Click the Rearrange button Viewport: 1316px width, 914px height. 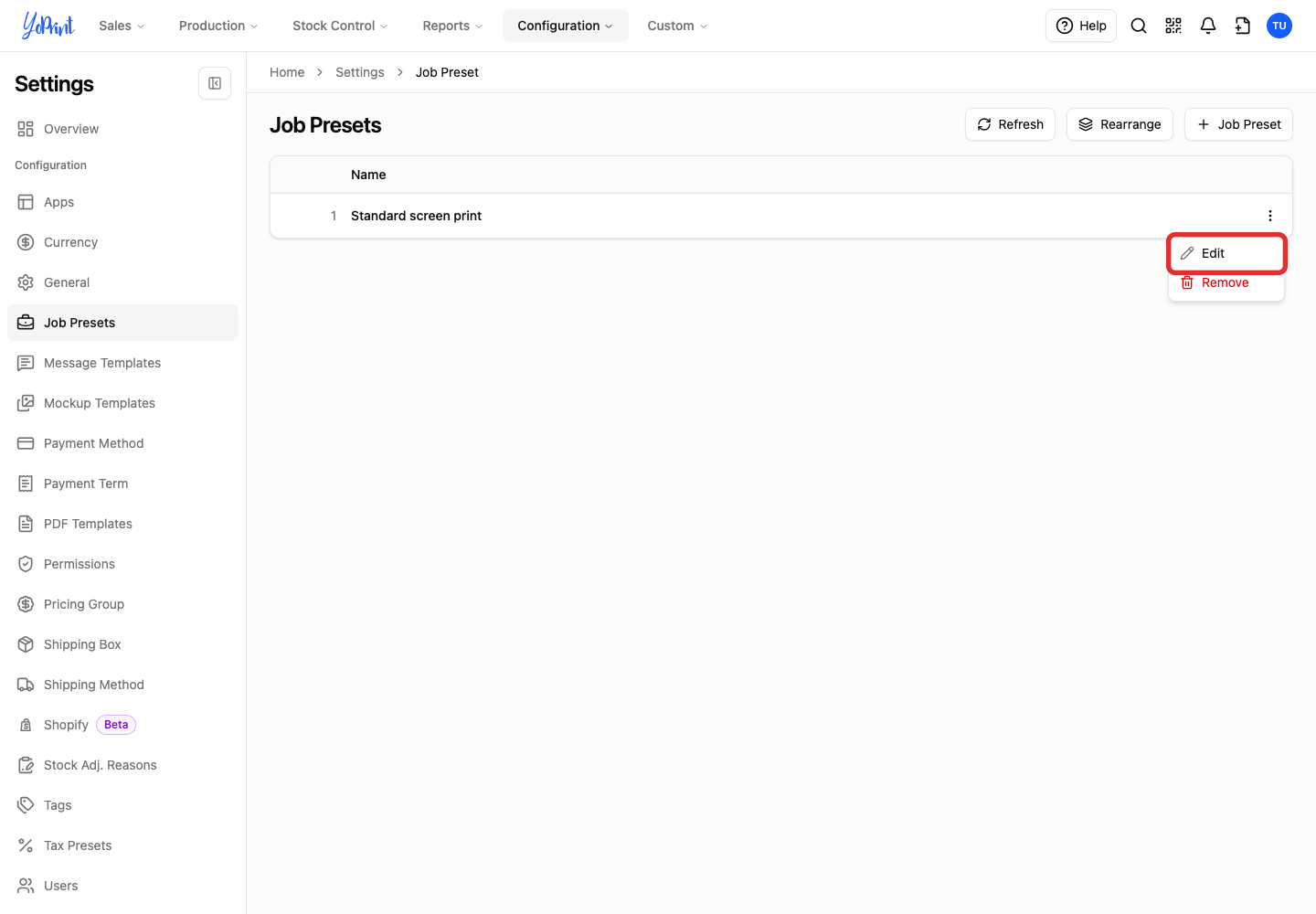pyautogui.click(x=1120, y=124)
